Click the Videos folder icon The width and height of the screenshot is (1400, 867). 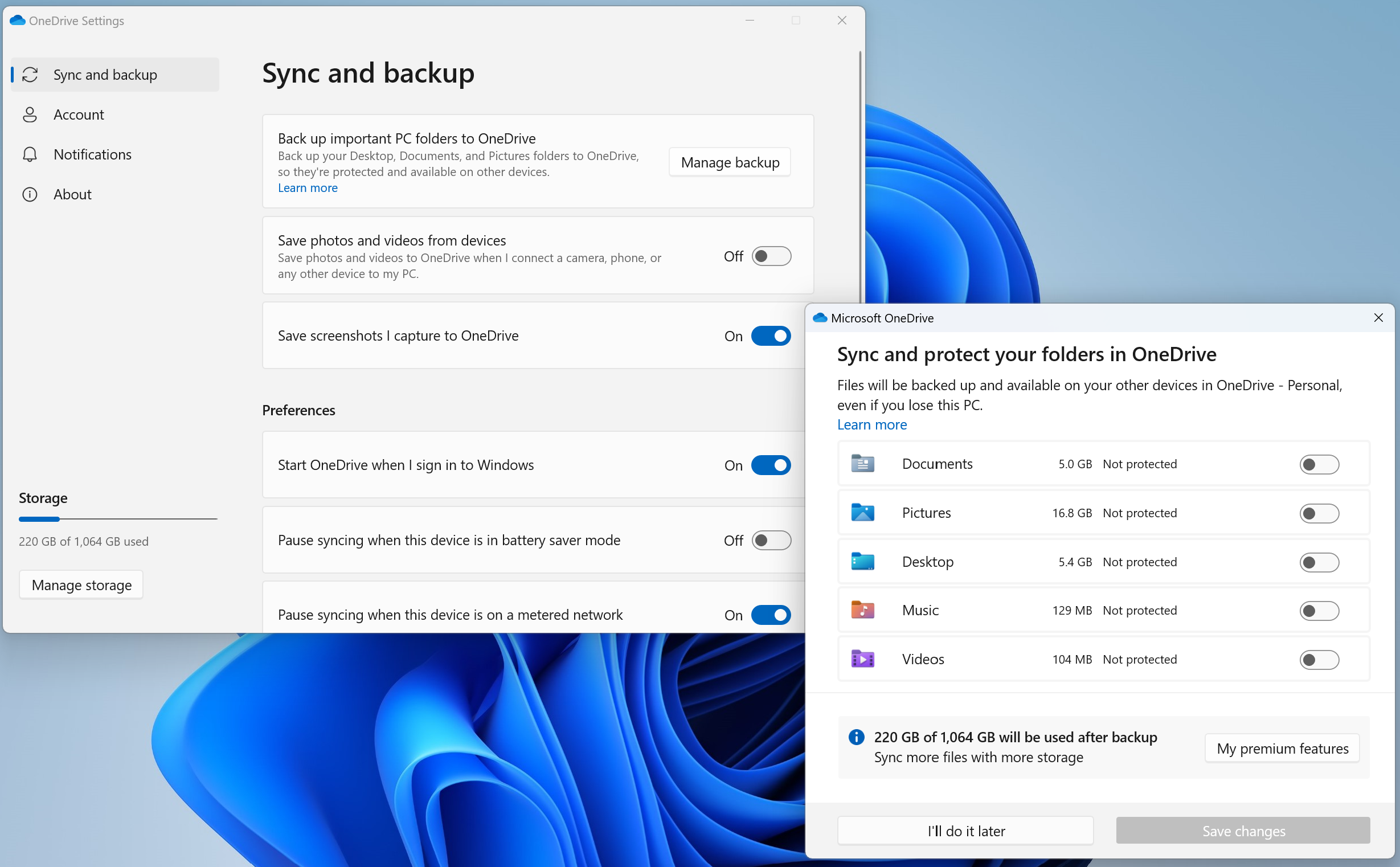point(862,659)
